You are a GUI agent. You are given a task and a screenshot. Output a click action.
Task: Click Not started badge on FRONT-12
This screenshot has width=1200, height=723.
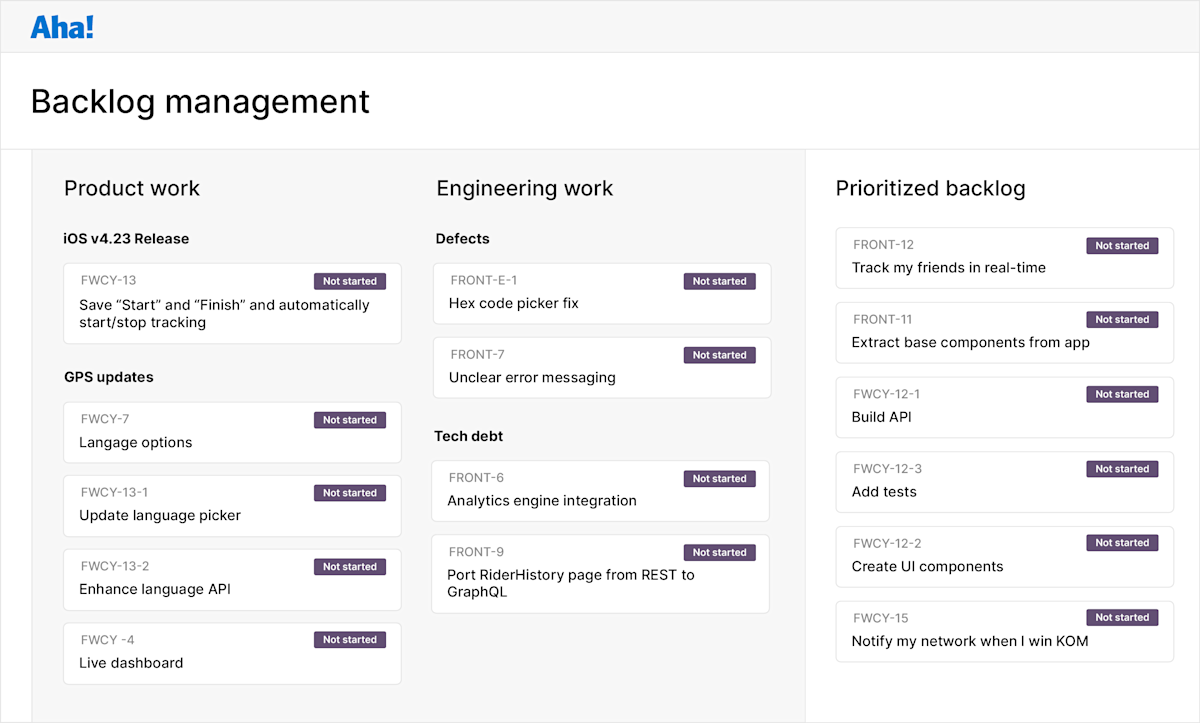(x=1121, y=245)
